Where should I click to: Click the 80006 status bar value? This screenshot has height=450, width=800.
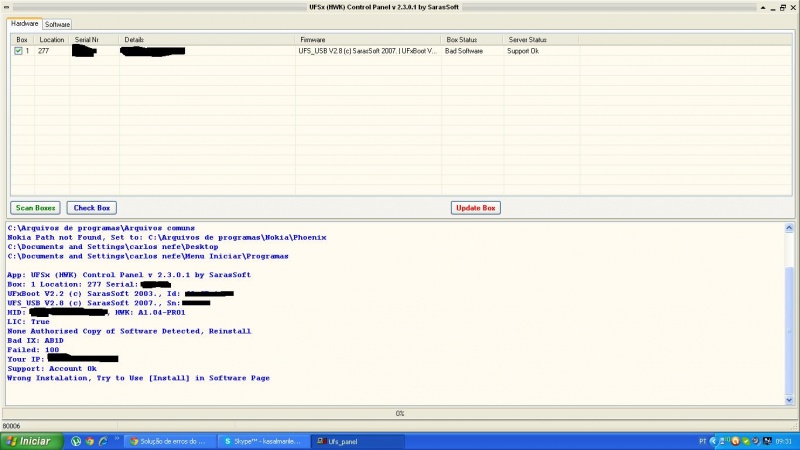point(11,426)
